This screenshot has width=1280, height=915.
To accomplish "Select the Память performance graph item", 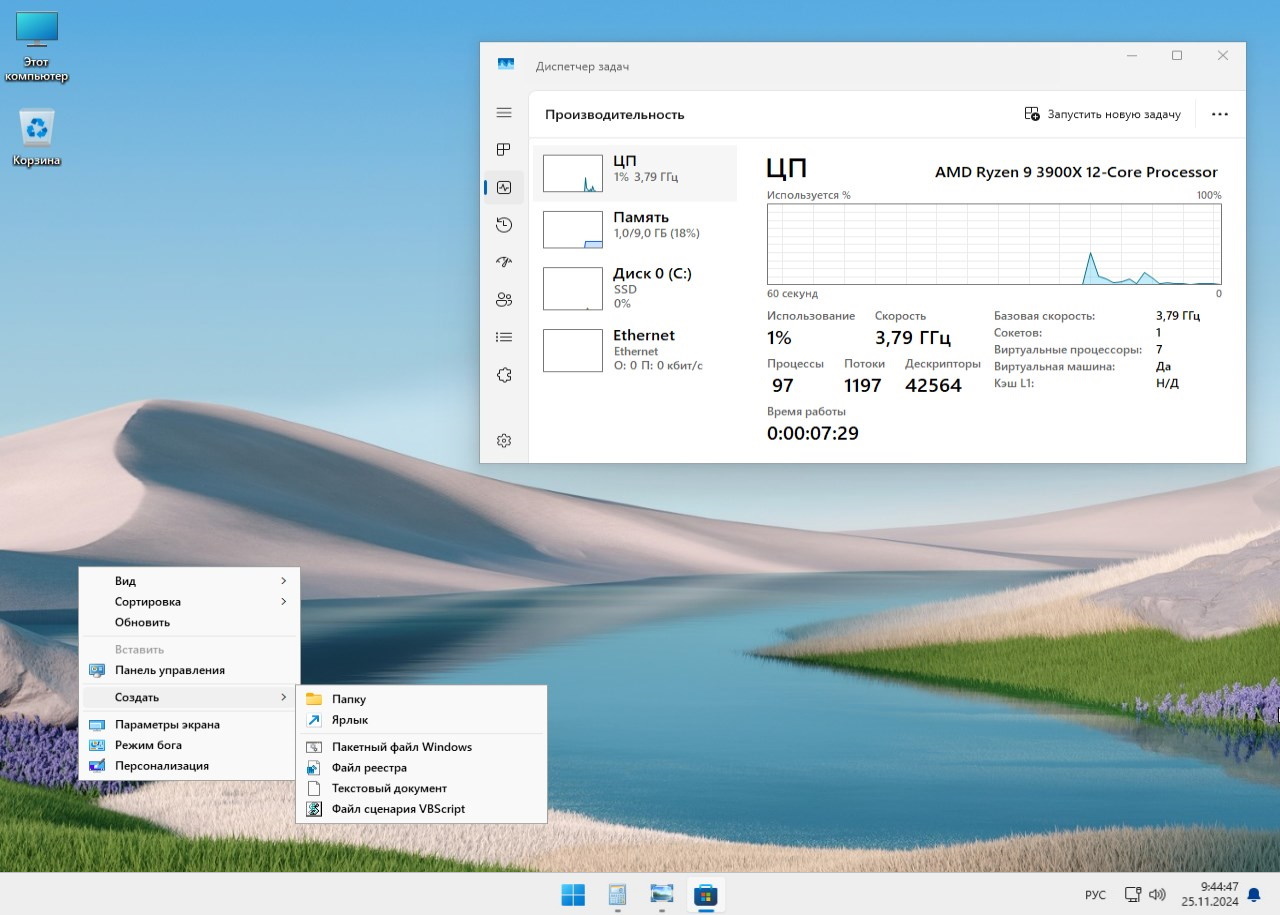I will click(x=634, y=229).
